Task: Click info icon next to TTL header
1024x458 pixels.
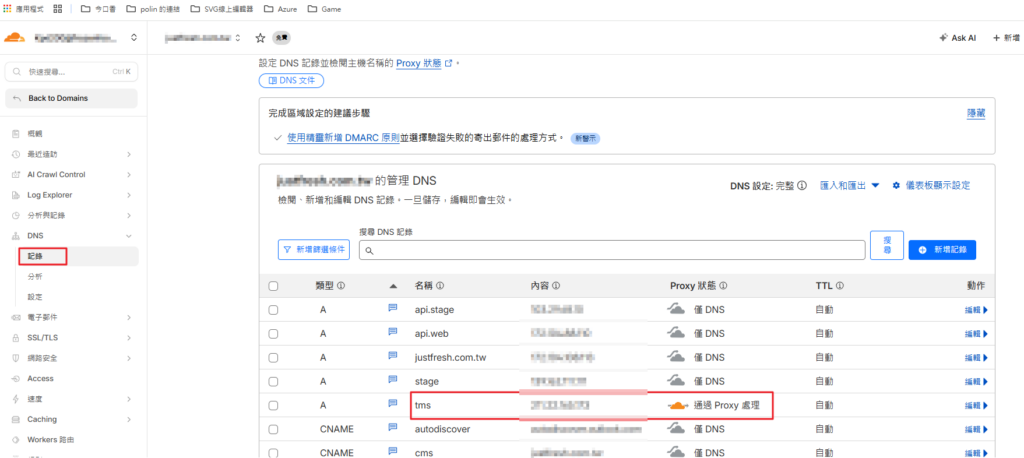Action: coord(840,286)
